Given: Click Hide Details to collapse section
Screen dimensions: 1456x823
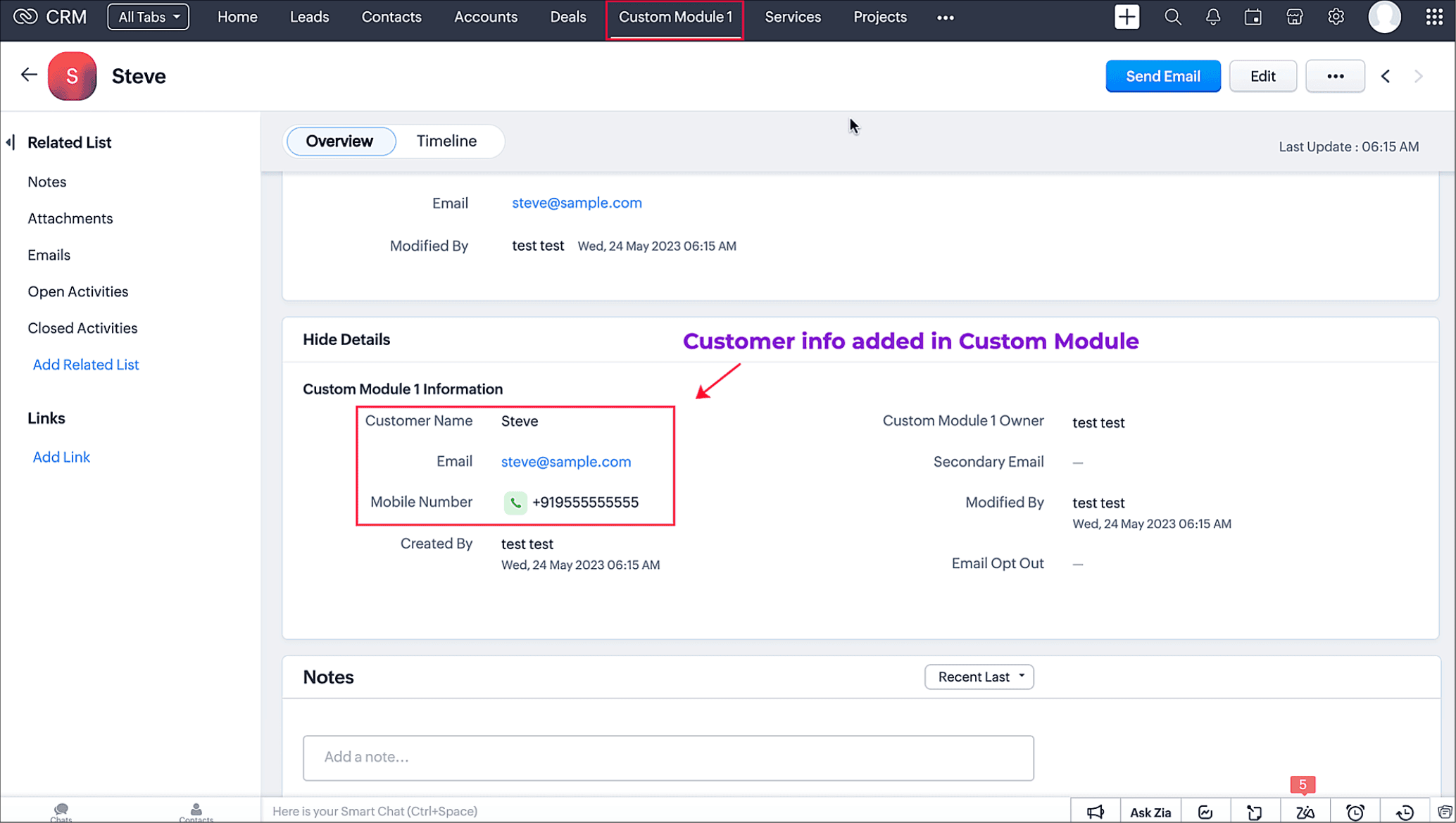Looking at the screenshot, I should coord(346,339).
